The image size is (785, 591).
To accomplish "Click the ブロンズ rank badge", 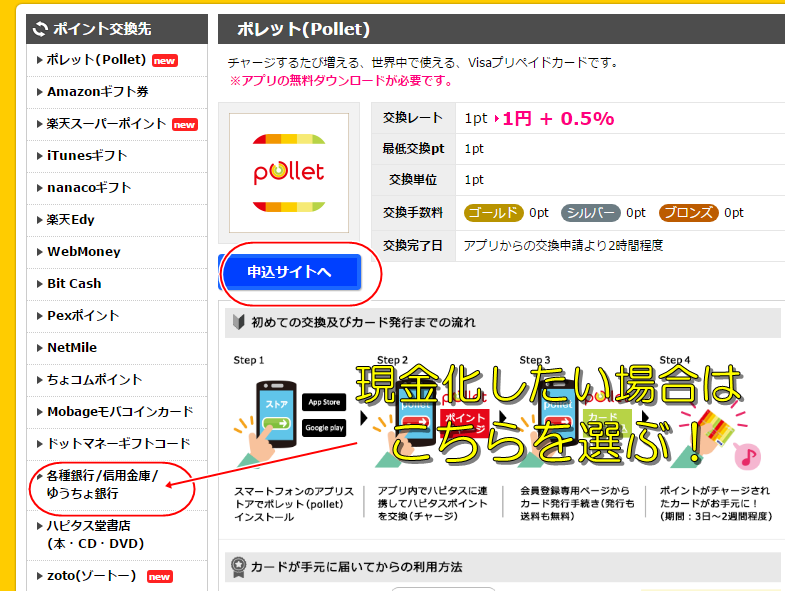I will [689, 213].
